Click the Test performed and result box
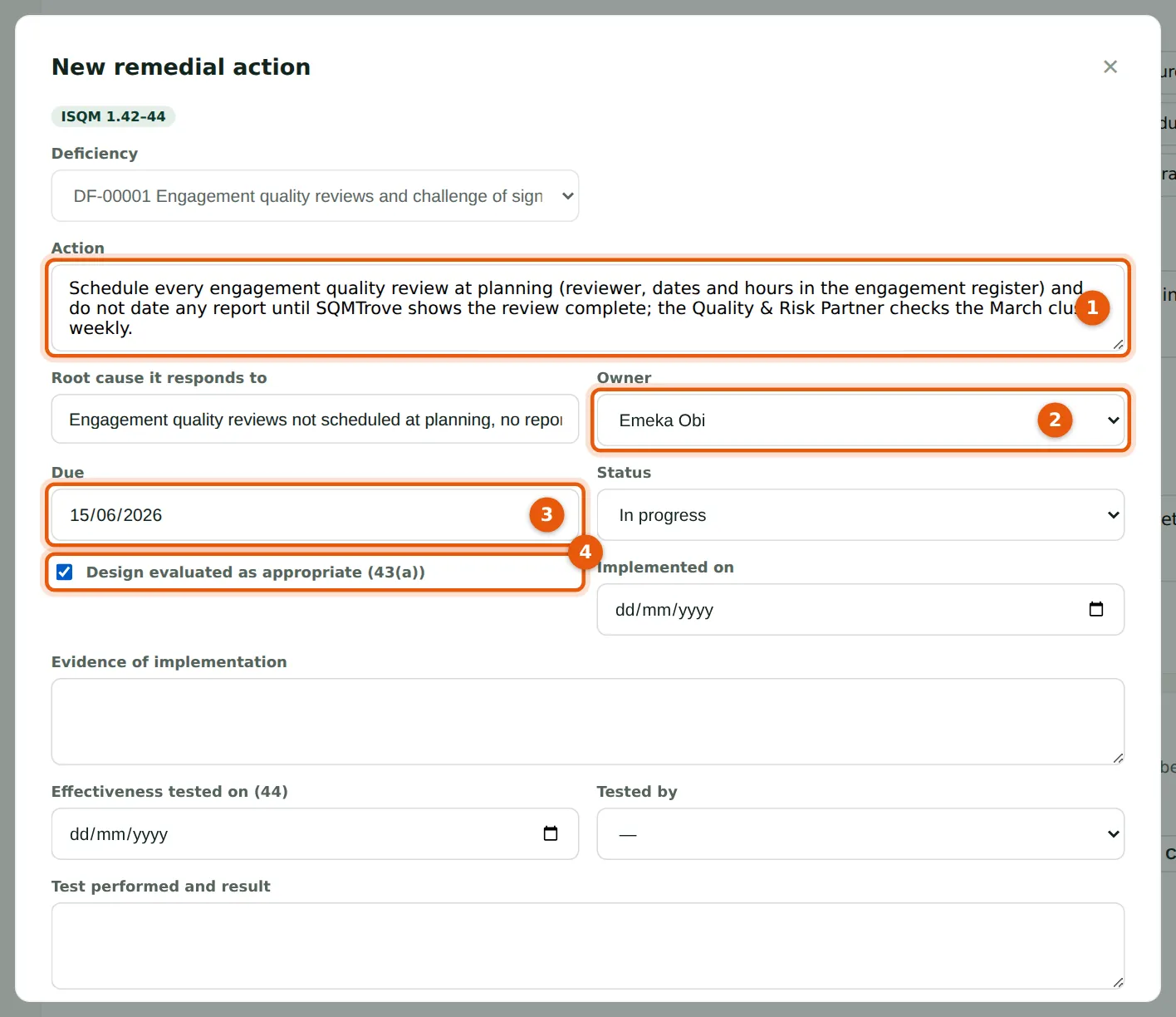Viewport: 1176px width, 1017px height. point(588,946)
